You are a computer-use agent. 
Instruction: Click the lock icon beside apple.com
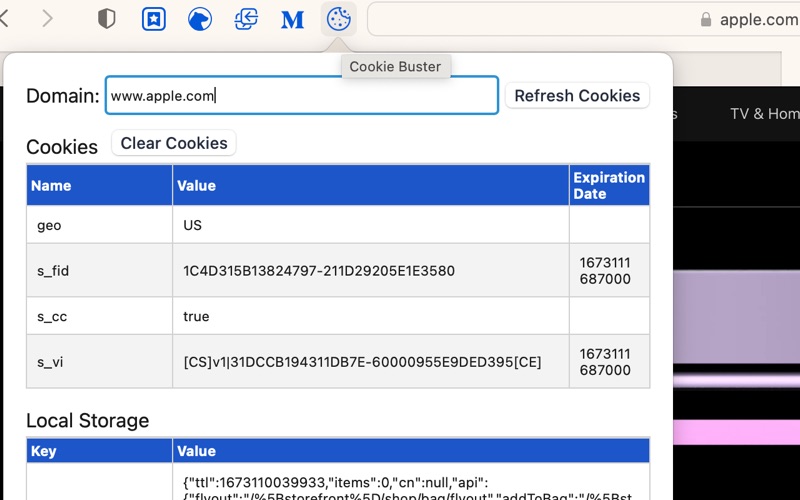point(706,19)
